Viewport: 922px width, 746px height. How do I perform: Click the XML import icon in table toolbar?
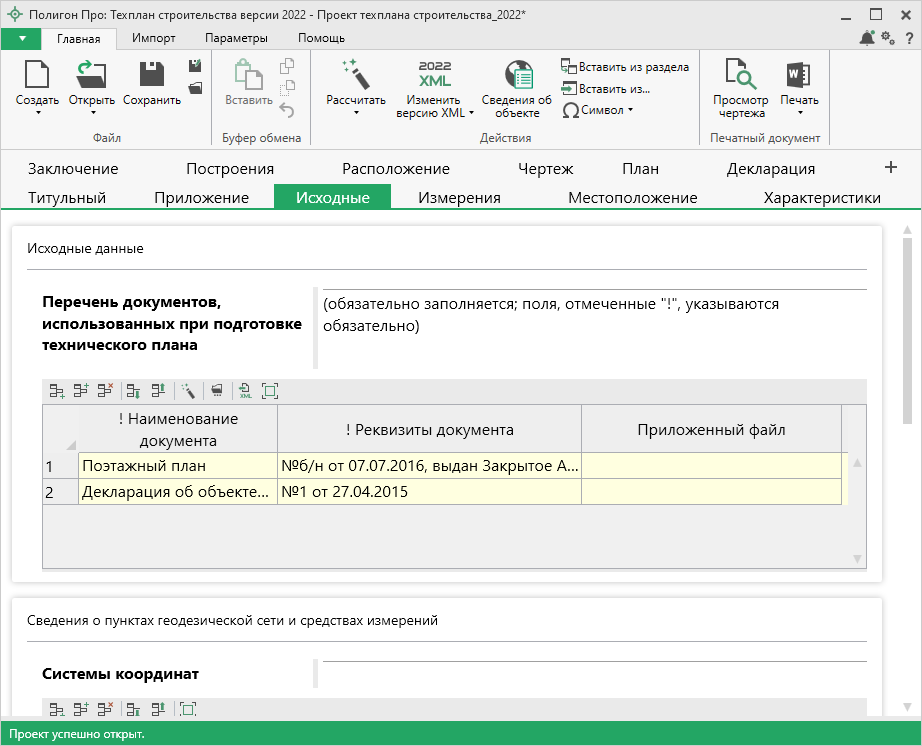tap(245, 391)
